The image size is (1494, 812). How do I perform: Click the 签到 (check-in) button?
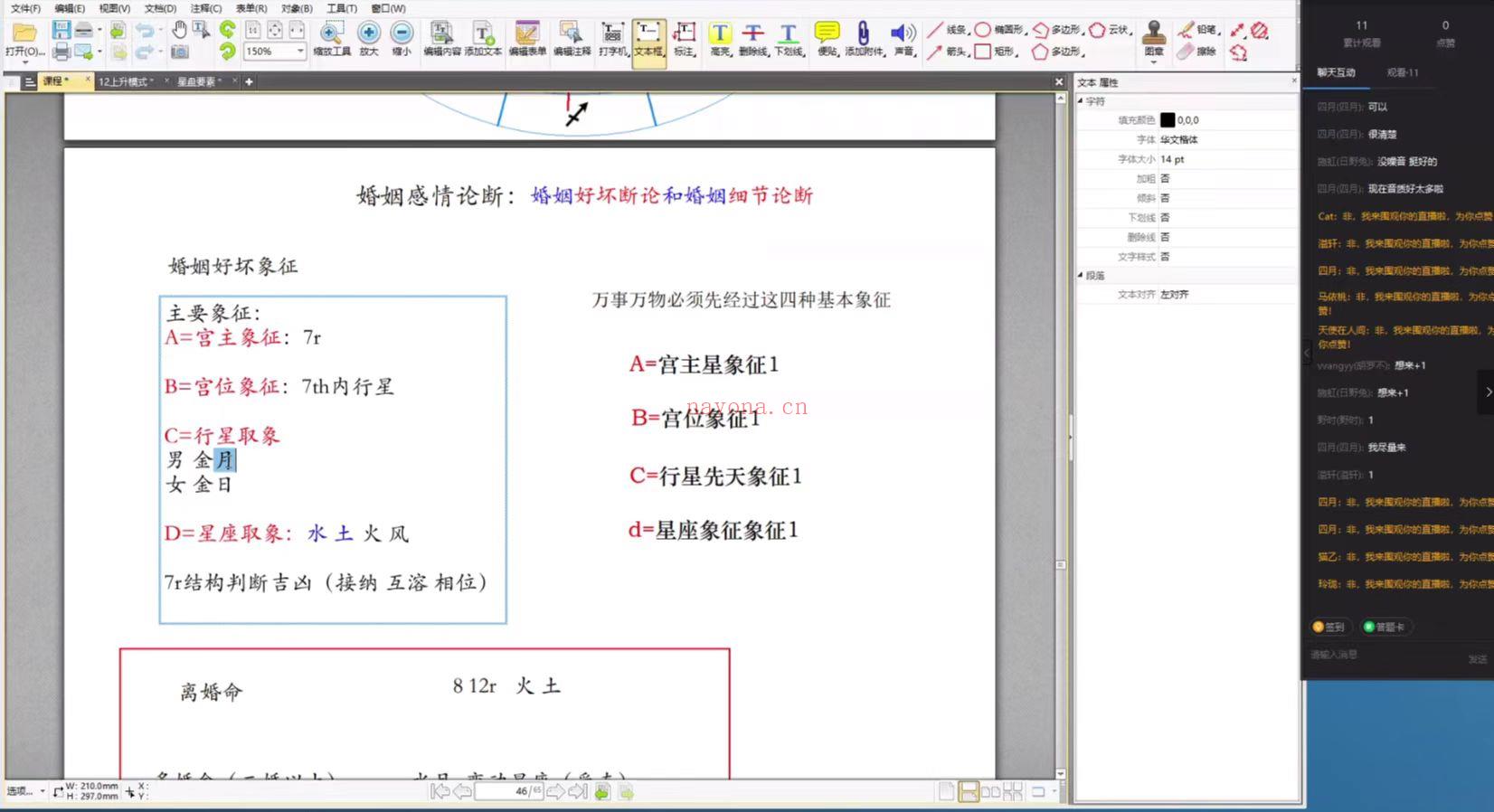(x=1329, y=627)
